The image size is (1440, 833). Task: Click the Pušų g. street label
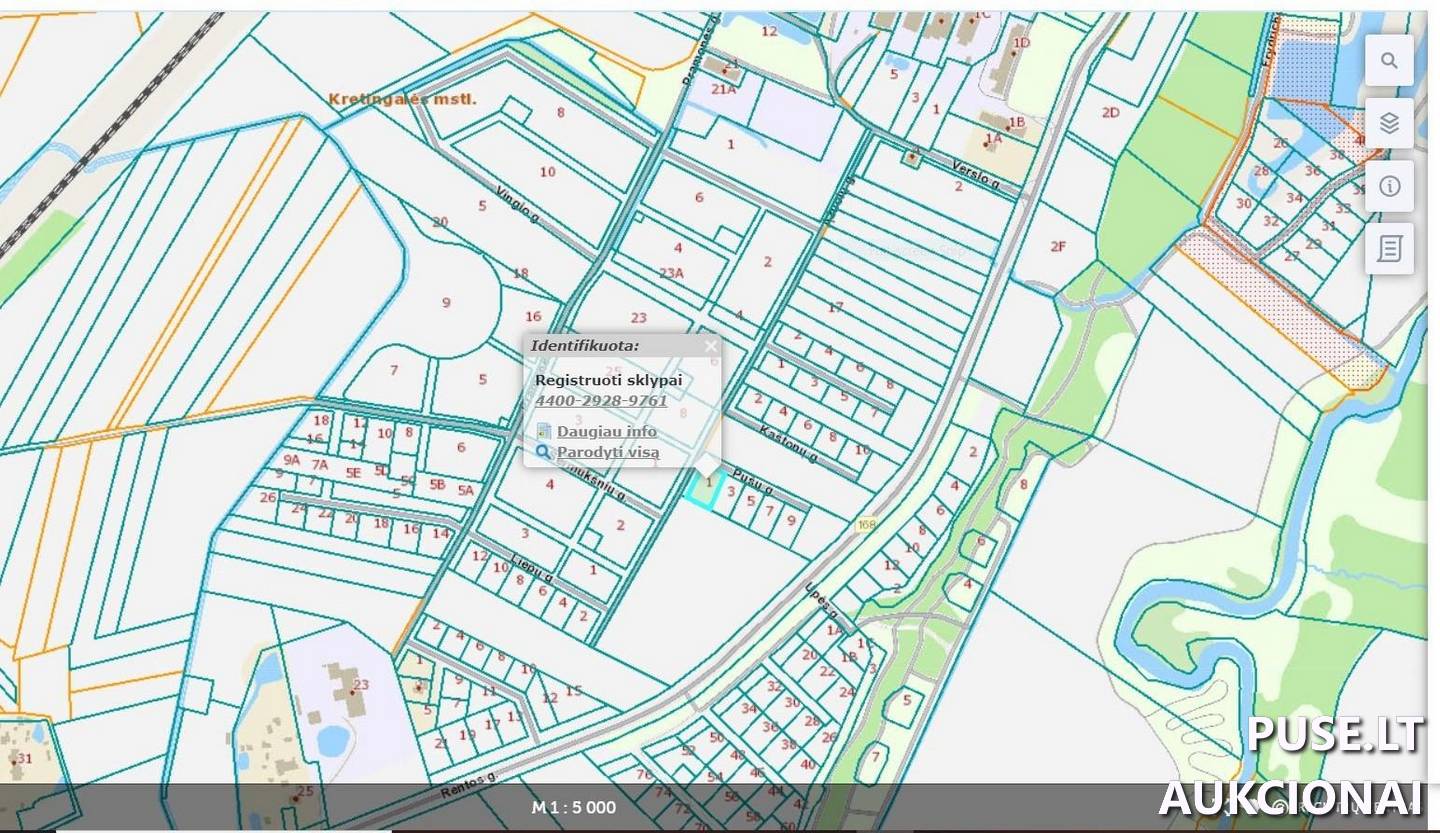pos(753,482)
